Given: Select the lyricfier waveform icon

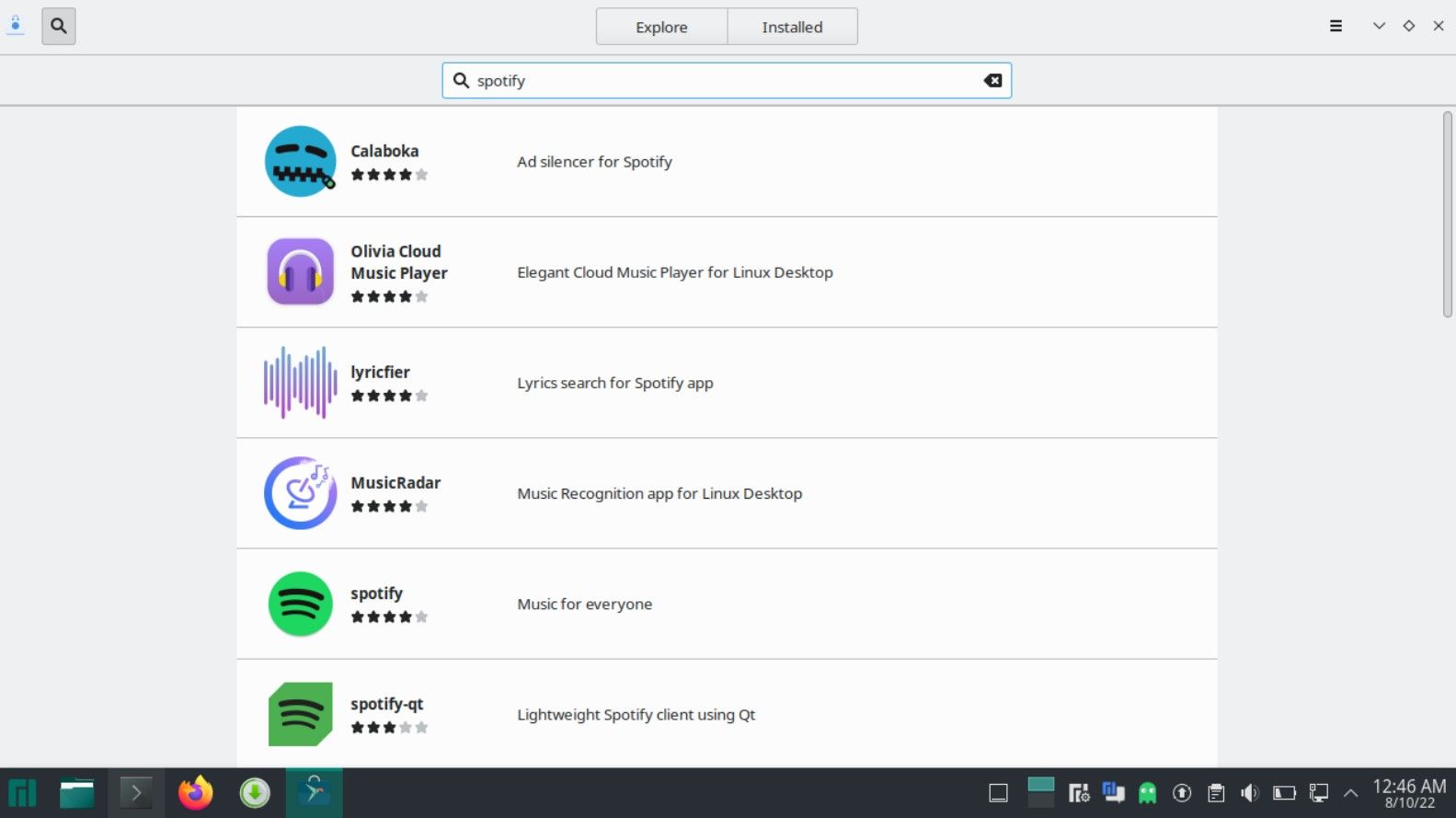Looking at the screenshot, I should coord(300,382).
